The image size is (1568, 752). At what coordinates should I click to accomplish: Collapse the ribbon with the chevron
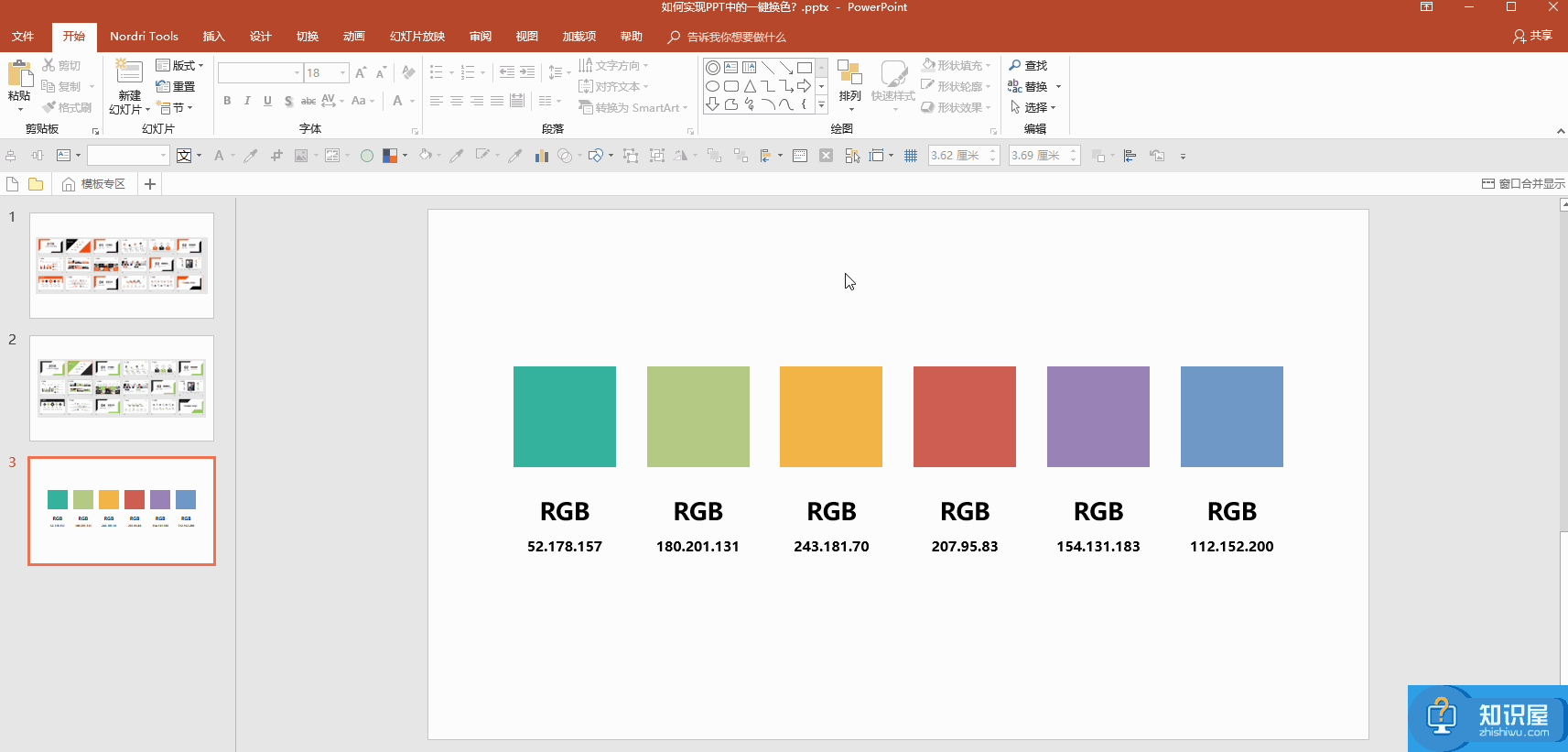coord(1561,131)
